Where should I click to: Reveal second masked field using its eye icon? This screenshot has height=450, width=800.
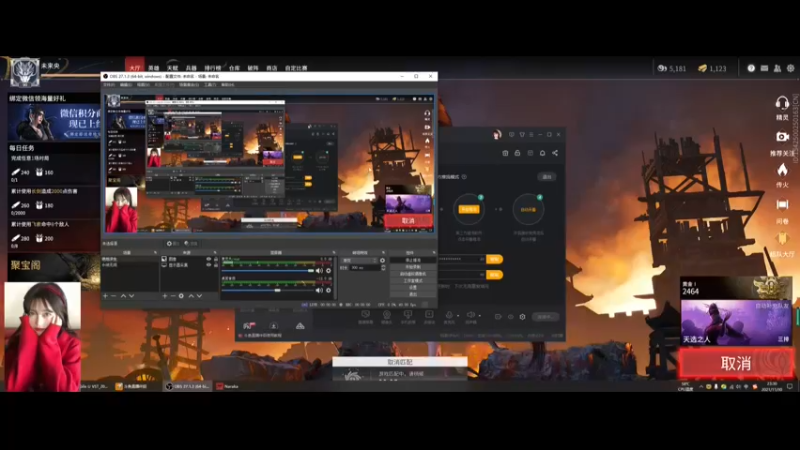pyautogui.click(x=482, y=274)
